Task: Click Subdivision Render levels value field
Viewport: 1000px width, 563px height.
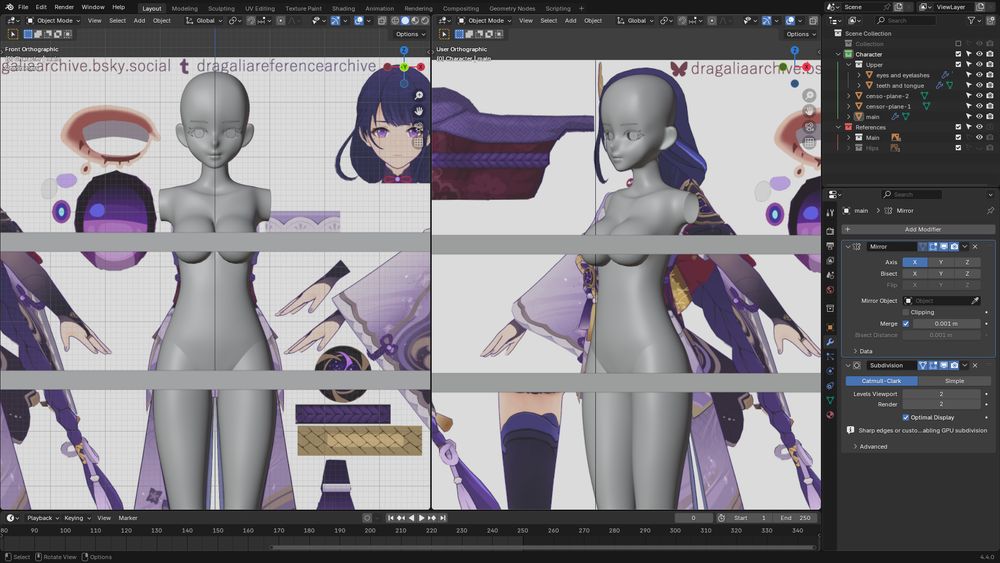Action: 941,404
